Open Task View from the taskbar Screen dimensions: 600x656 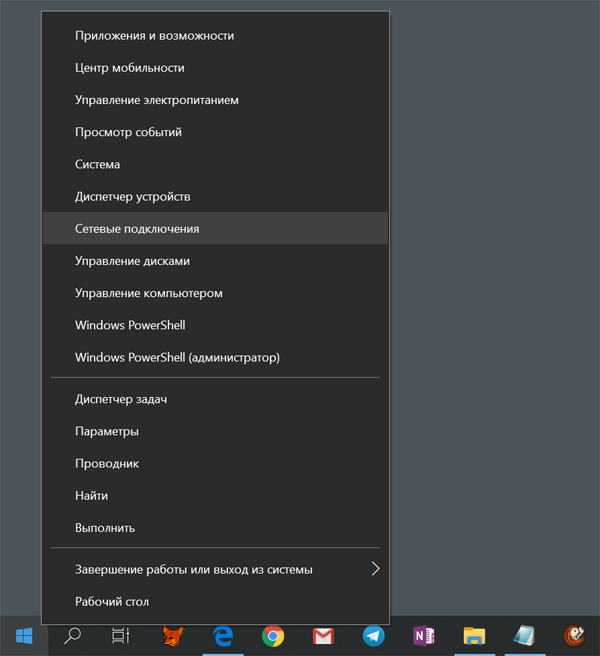[121, 636]
